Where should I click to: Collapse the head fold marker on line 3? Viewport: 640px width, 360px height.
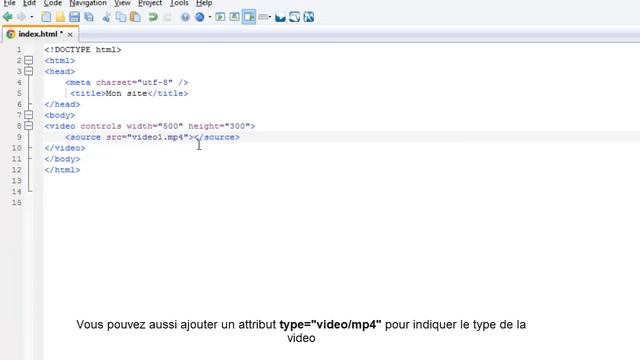[x=29, y=71]
